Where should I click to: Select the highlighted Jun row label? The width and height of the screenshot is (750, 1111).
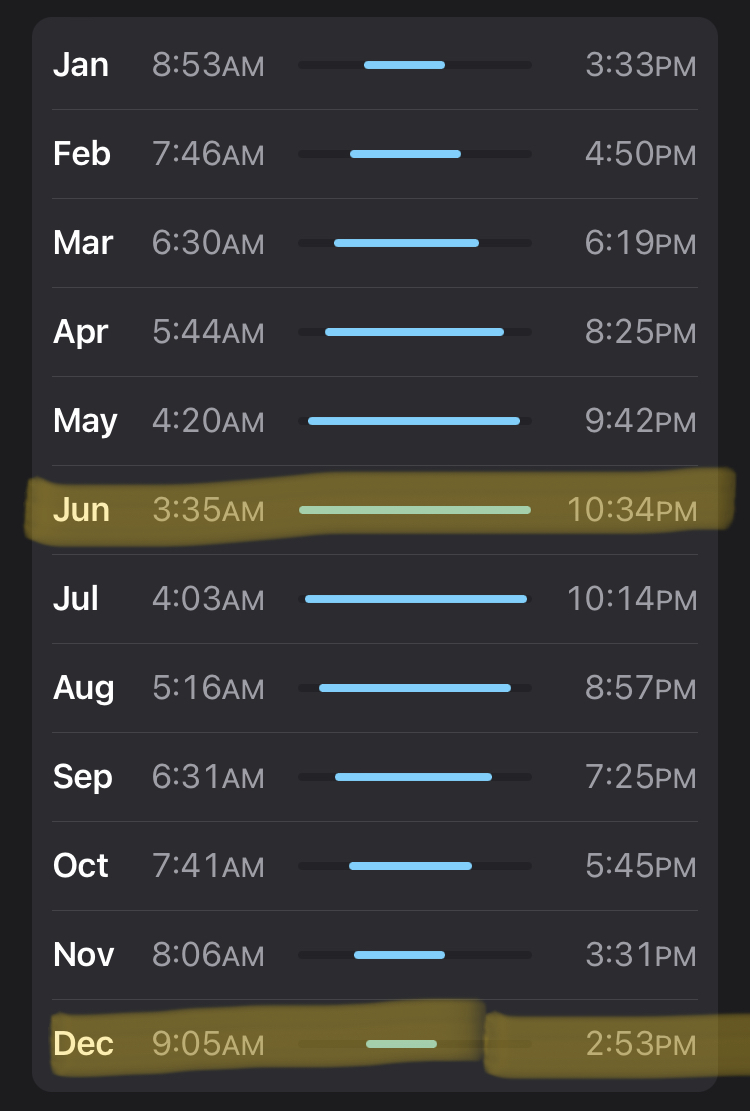coord(81,510)
